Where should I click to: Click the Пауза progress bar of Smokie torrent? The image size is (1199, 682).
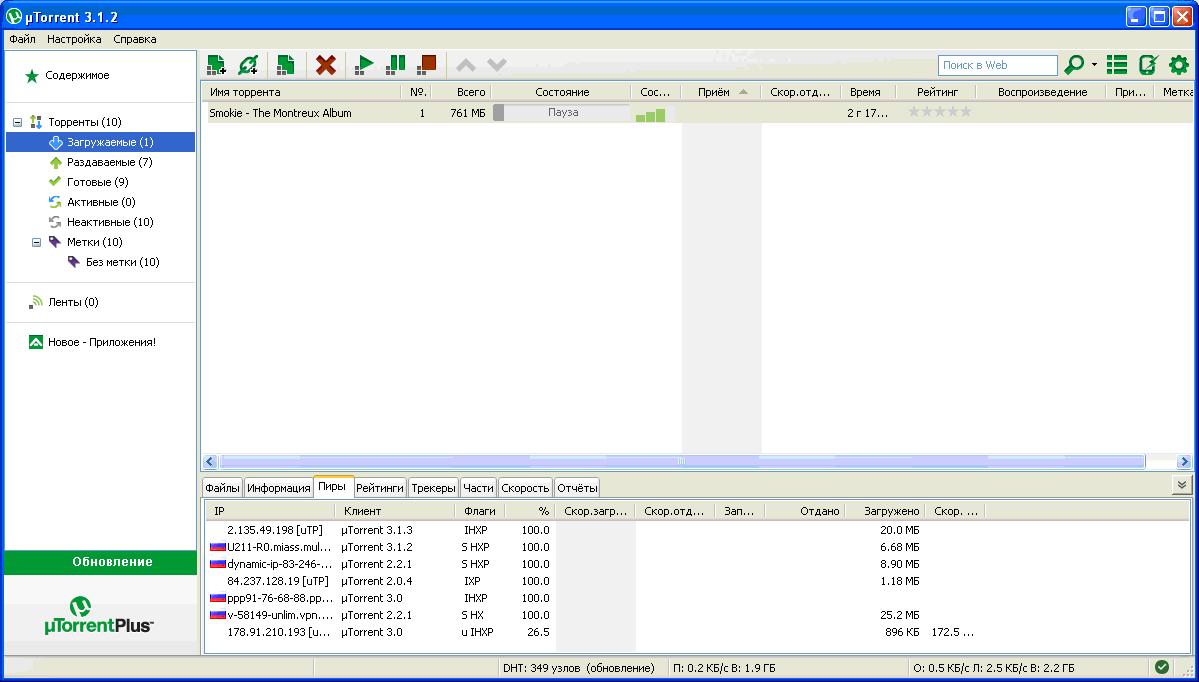point(561,112)
